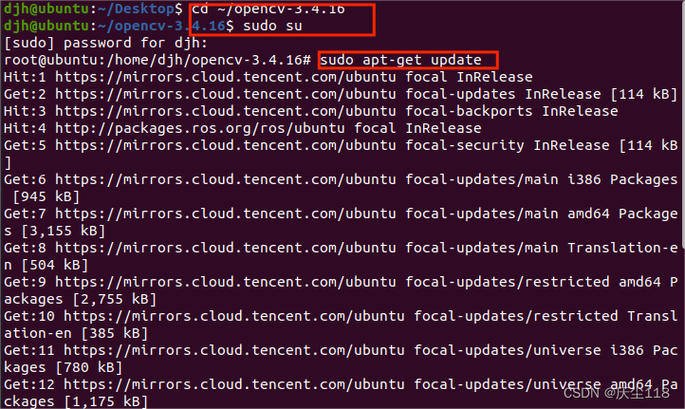The image size is (685, 409).
Task: Open the mirror URL on the Get:12 line
Action: click(x=229, y=384)
